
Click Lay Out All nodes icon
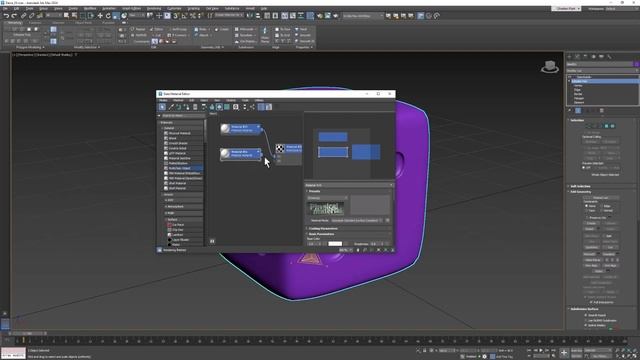pyautogui.click(x=244, y=107)
